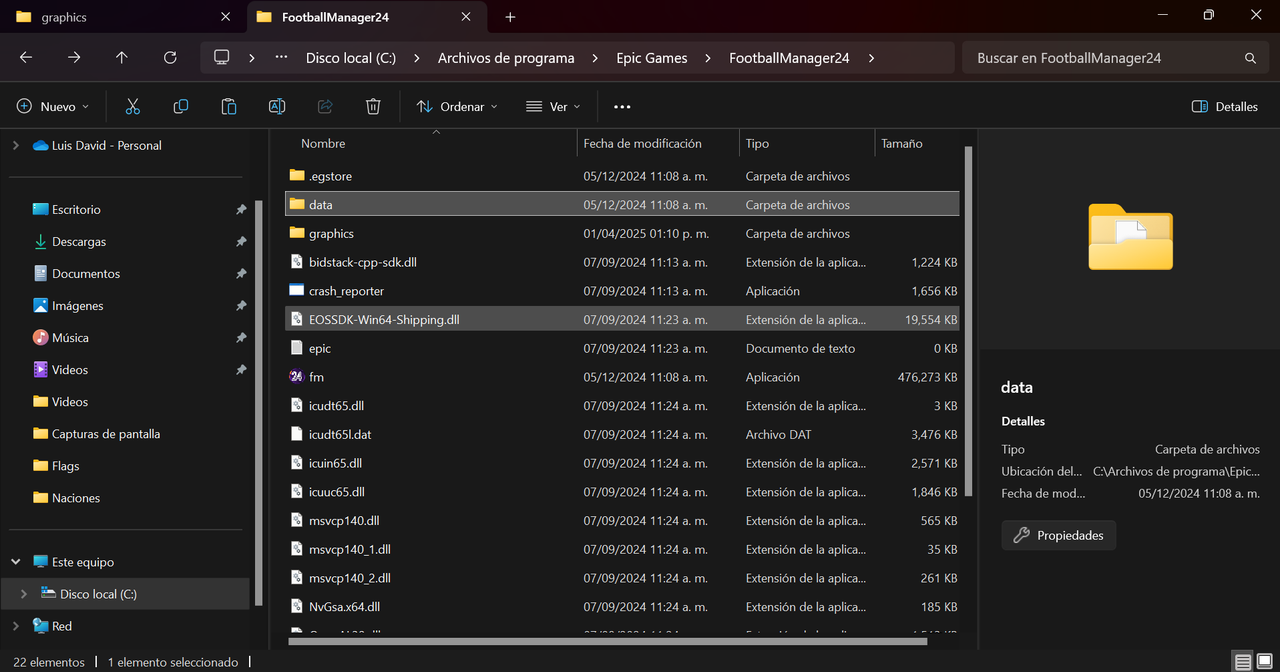Switch to large thumbnails view icon
Screen dimensions: 1280x672
(1264, 662)
